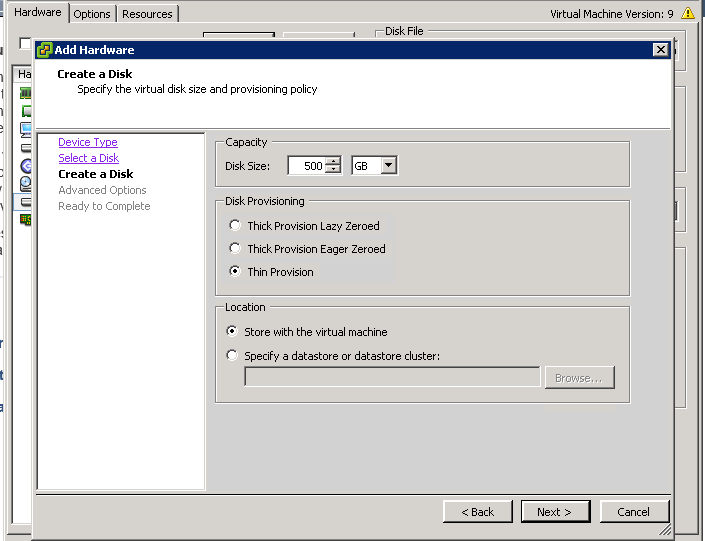Click the resize grip at dialog's bottom-right corner
Screen dimensions: 705x541
coord(665,529)
